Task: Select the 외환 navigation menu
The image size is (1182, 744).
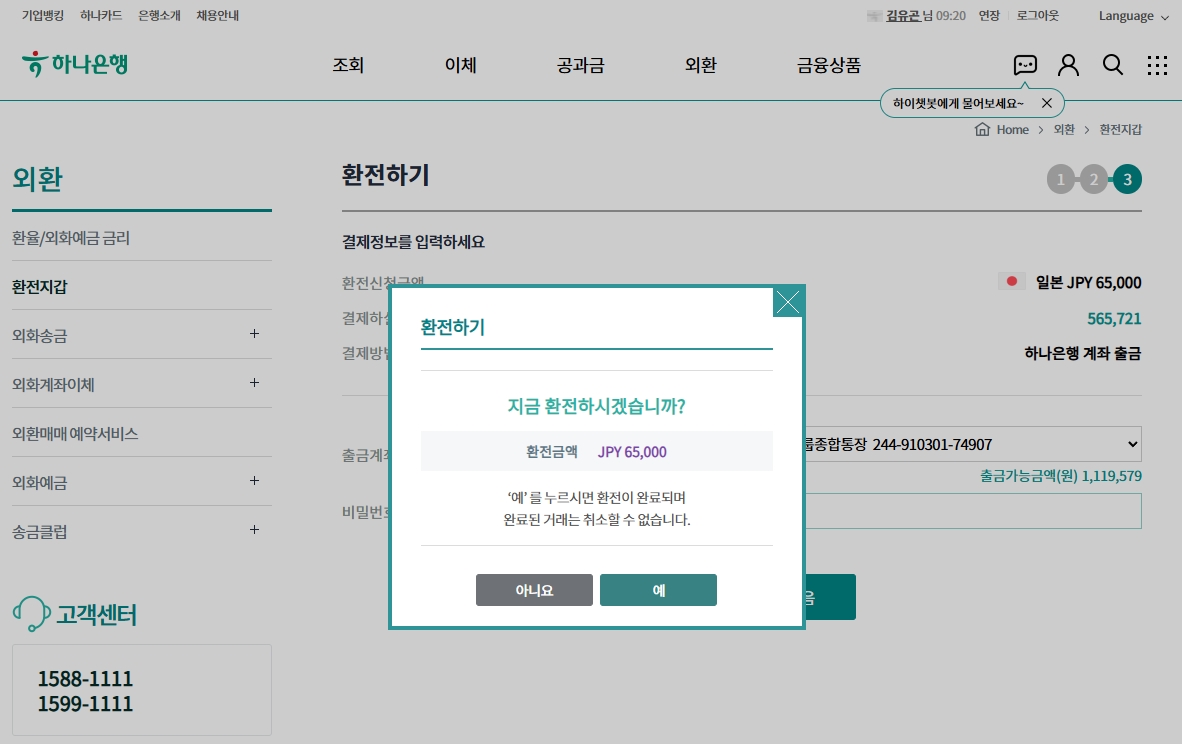Action: point(700,63)
